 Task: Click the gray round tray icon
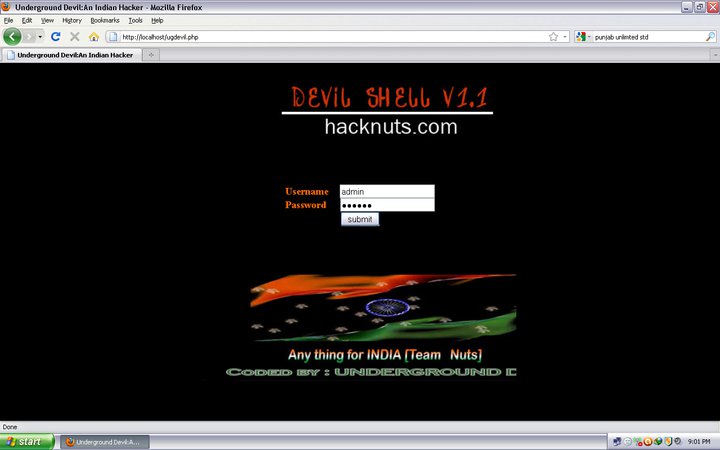click(677, 441)
